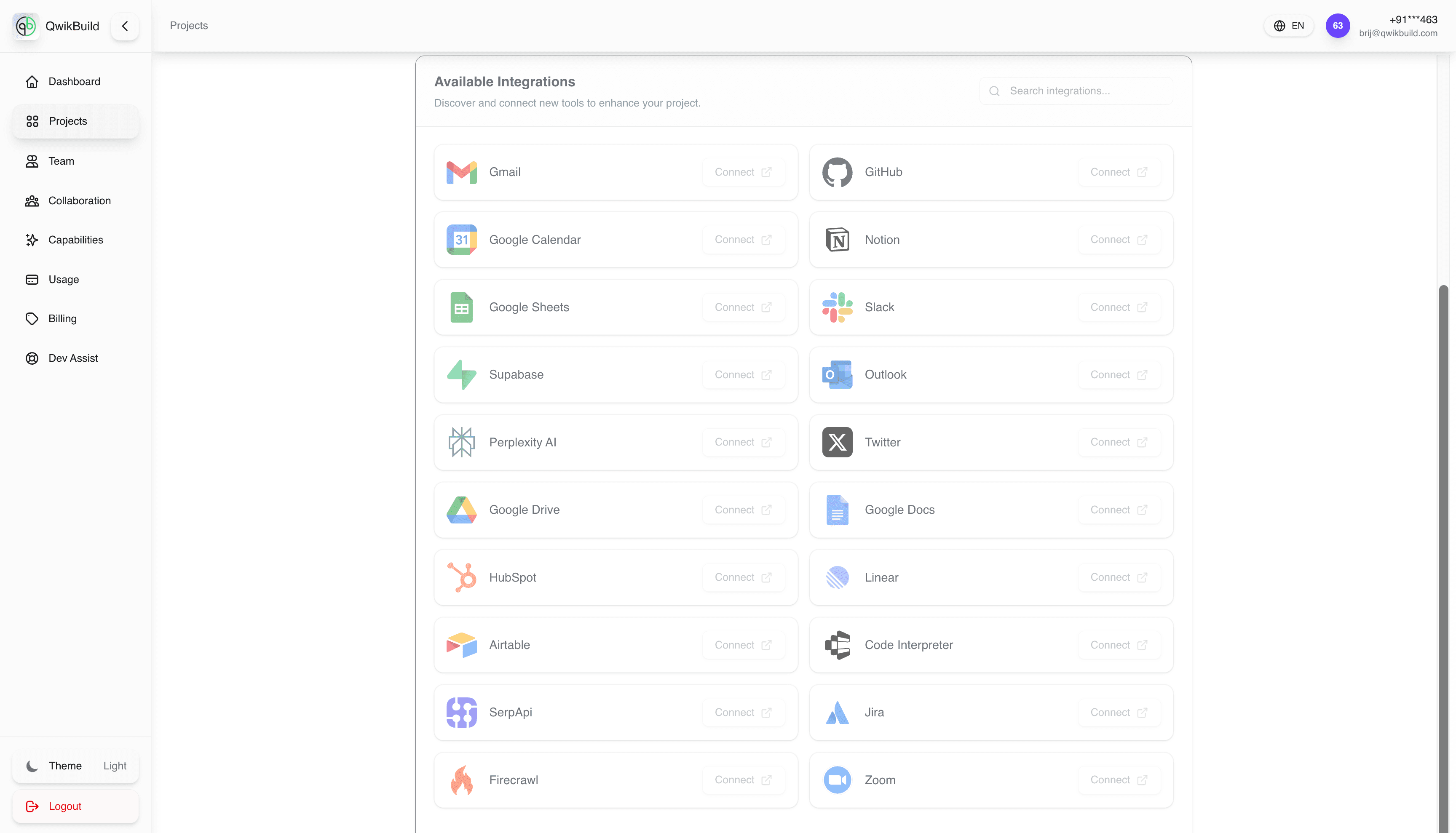Connect the Supabase integration
The image size is (1456, 833).
(x=743, y=375)
